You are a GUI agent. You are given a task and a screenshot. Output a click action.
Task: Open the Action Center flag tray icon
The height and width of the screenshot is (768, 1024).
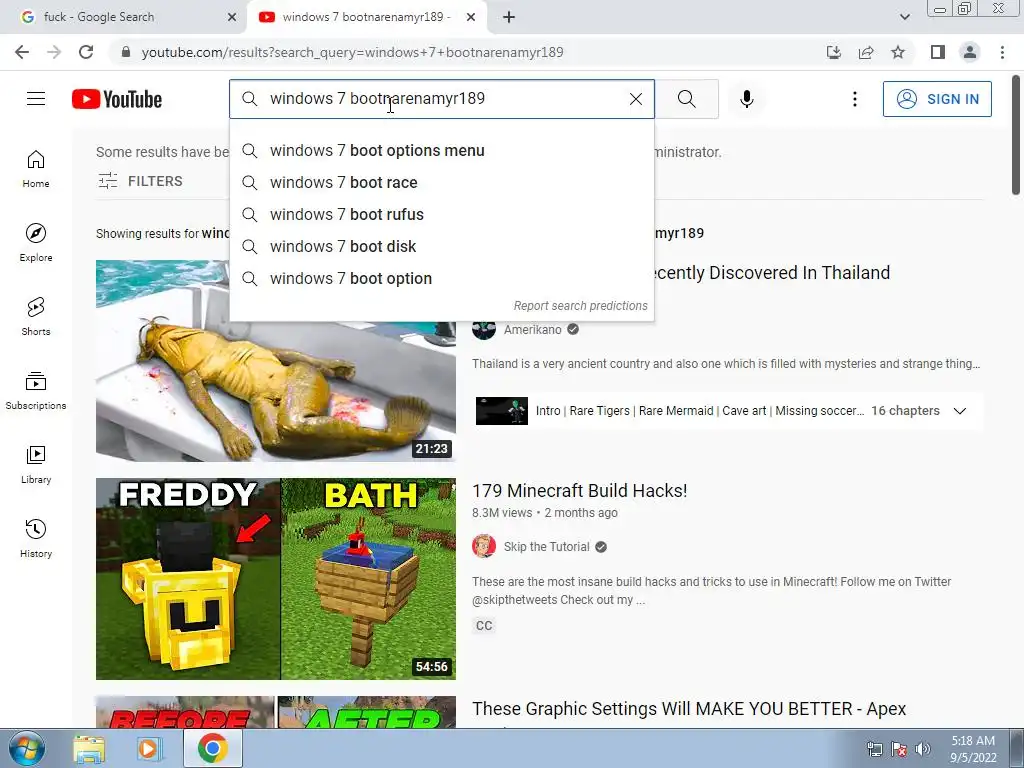pyautogui.click(x=899, y=749)
